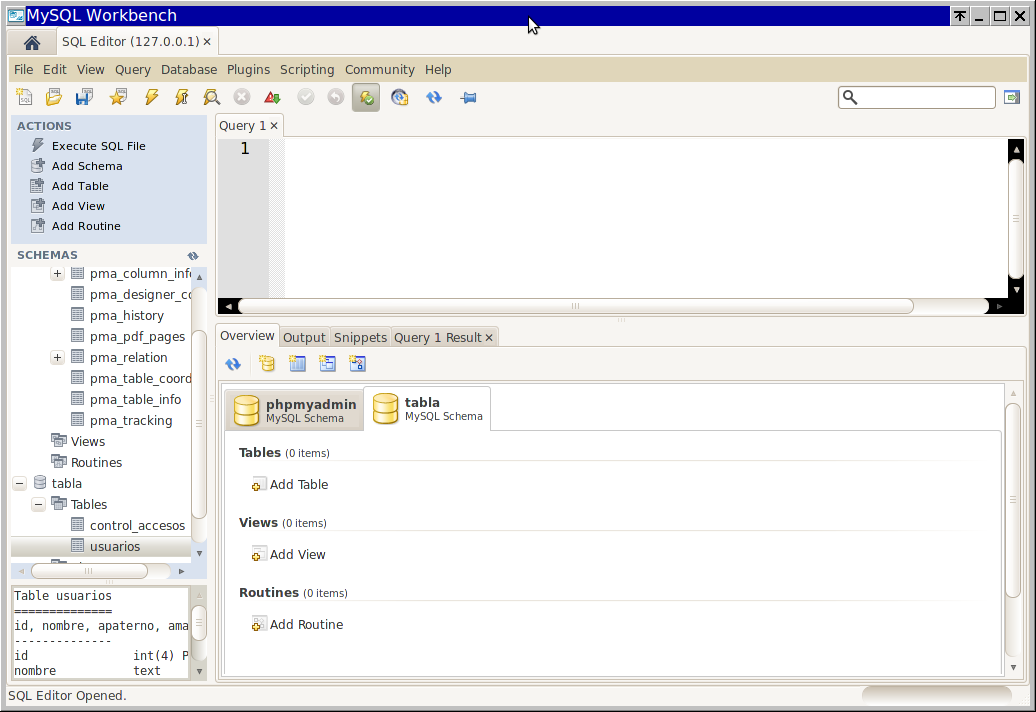Image resolution: width=1036 pixels, height=712 pixels.
Task: Toggle the pin tab results icon
Action: pyautogui.click(x=468, y=97)
